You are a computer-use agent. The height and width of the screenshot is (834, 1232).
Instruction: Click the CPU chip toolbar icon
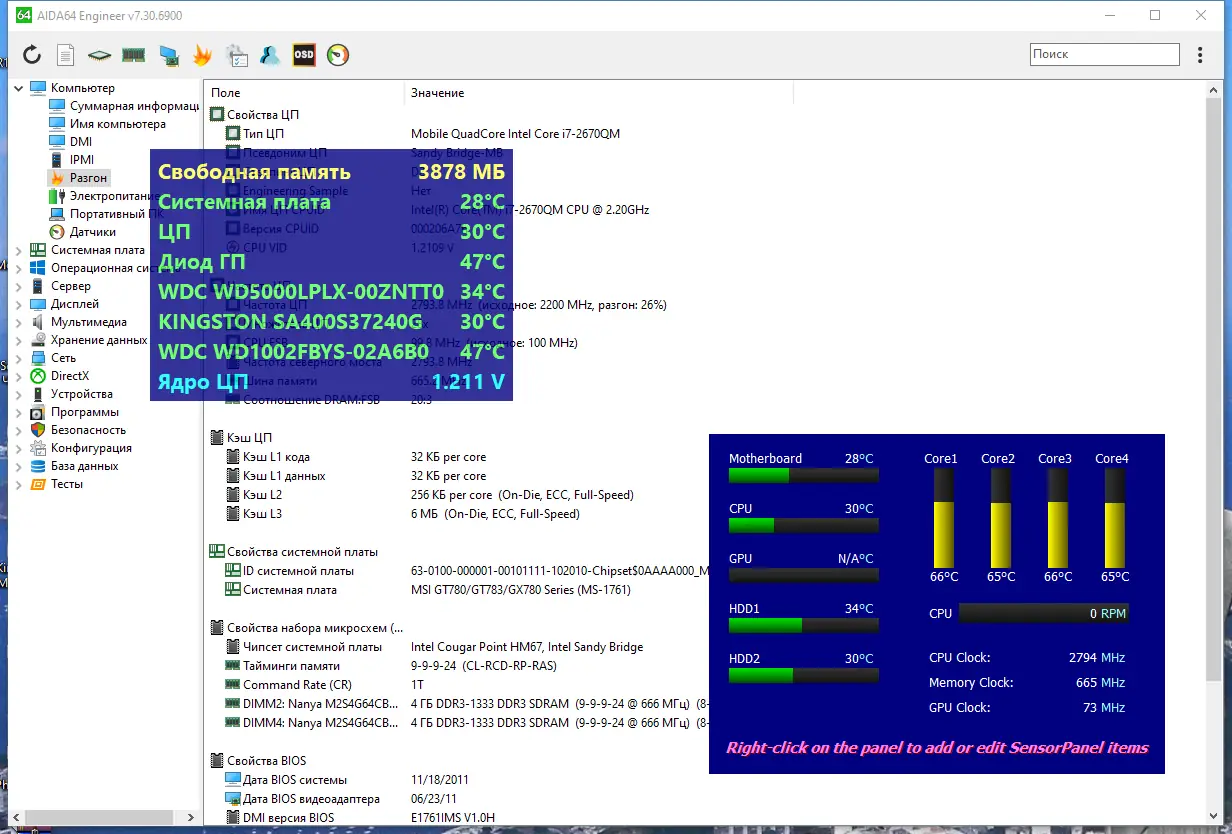coord(99,55)
